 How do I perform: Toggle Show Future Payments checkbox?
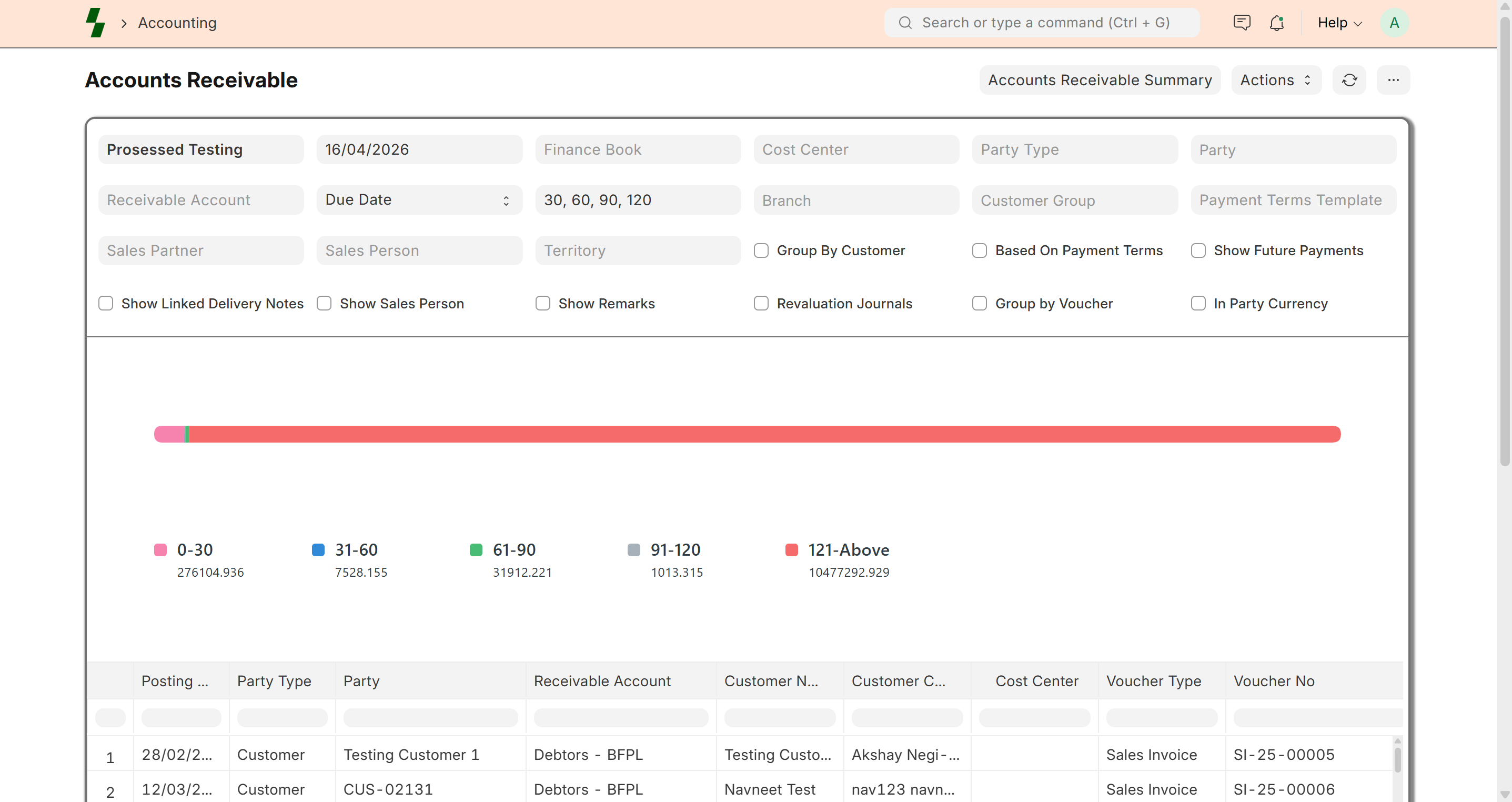pos(1198,250)
